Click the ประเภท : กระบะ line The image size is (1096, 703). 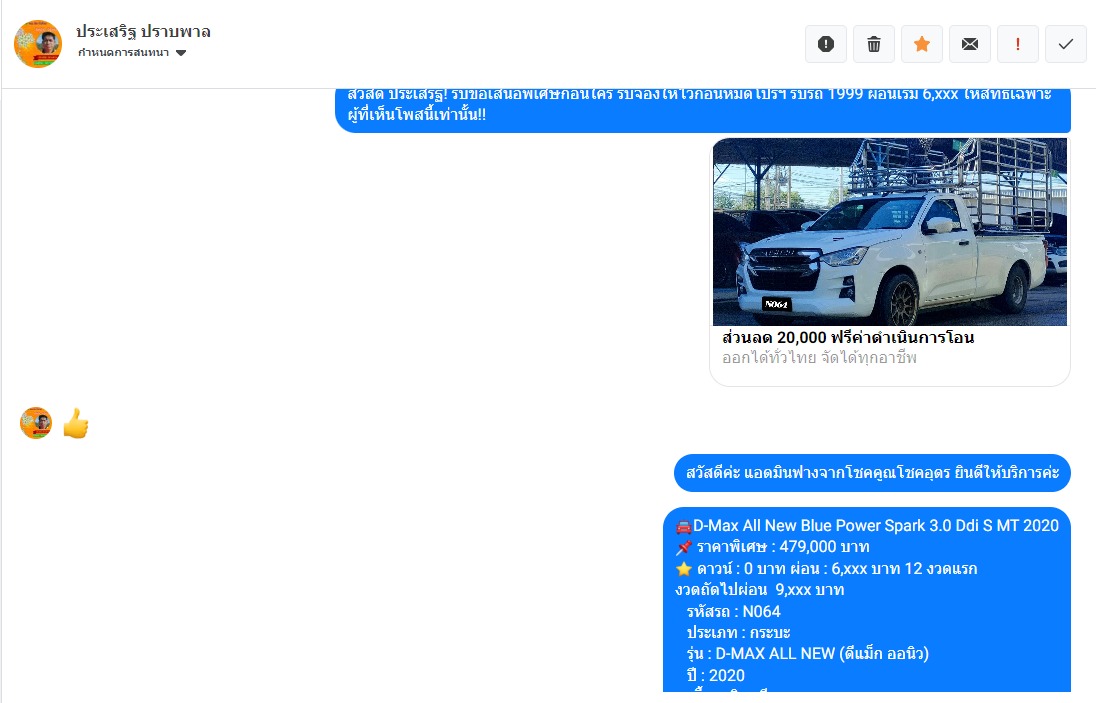point(738,632)
